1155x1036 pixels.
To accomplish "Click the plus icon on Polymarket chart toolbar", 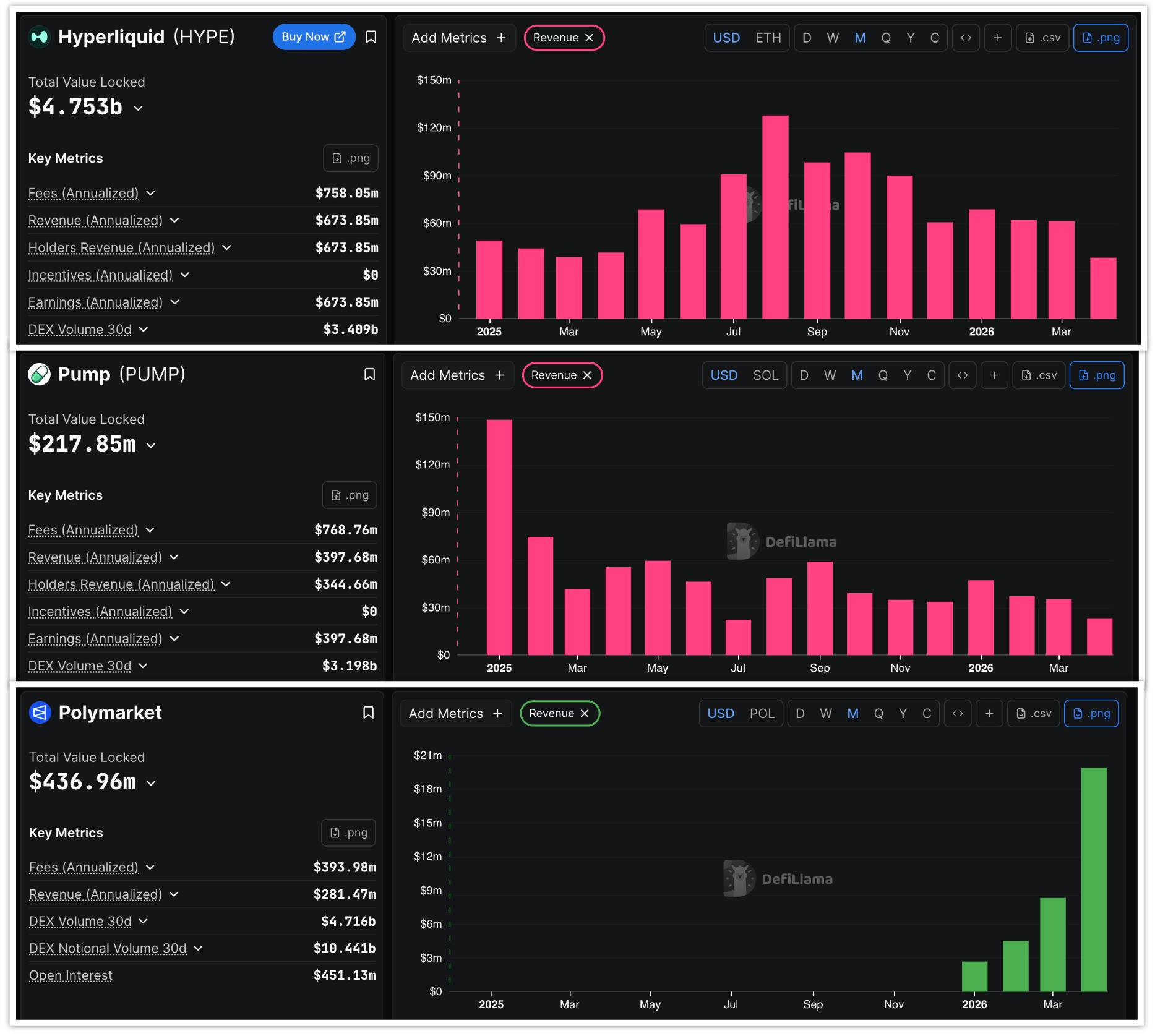I will coord(989,713).
